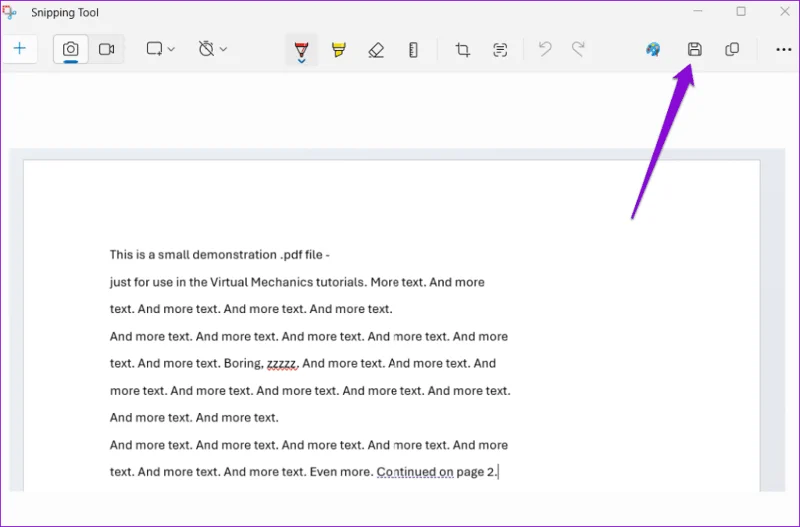The image size is (800, 527).
Task: Copy snip to clipboard
Action: pos(732,49)
